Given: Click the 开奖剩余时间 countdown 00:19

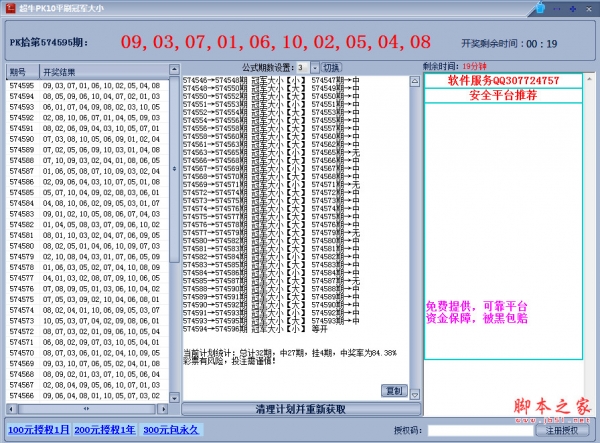Looking at the screenshot, I should point(509,44).
